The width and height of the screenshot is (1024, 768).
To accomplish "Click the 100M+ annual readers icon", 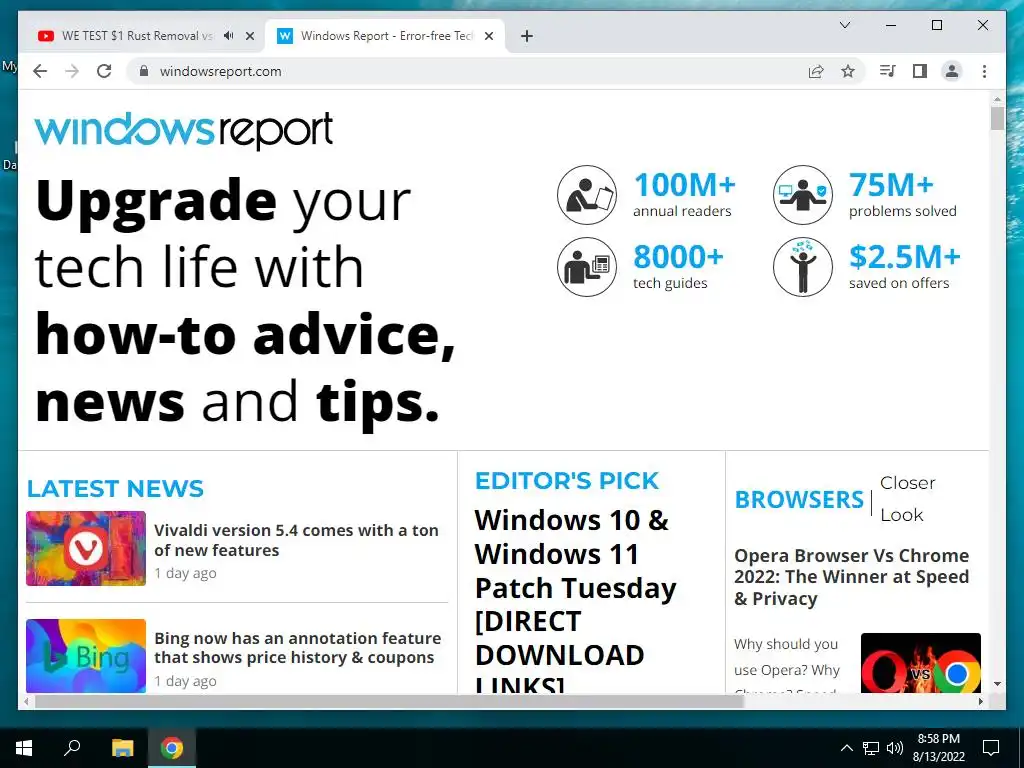I will (x=586, y=195).
